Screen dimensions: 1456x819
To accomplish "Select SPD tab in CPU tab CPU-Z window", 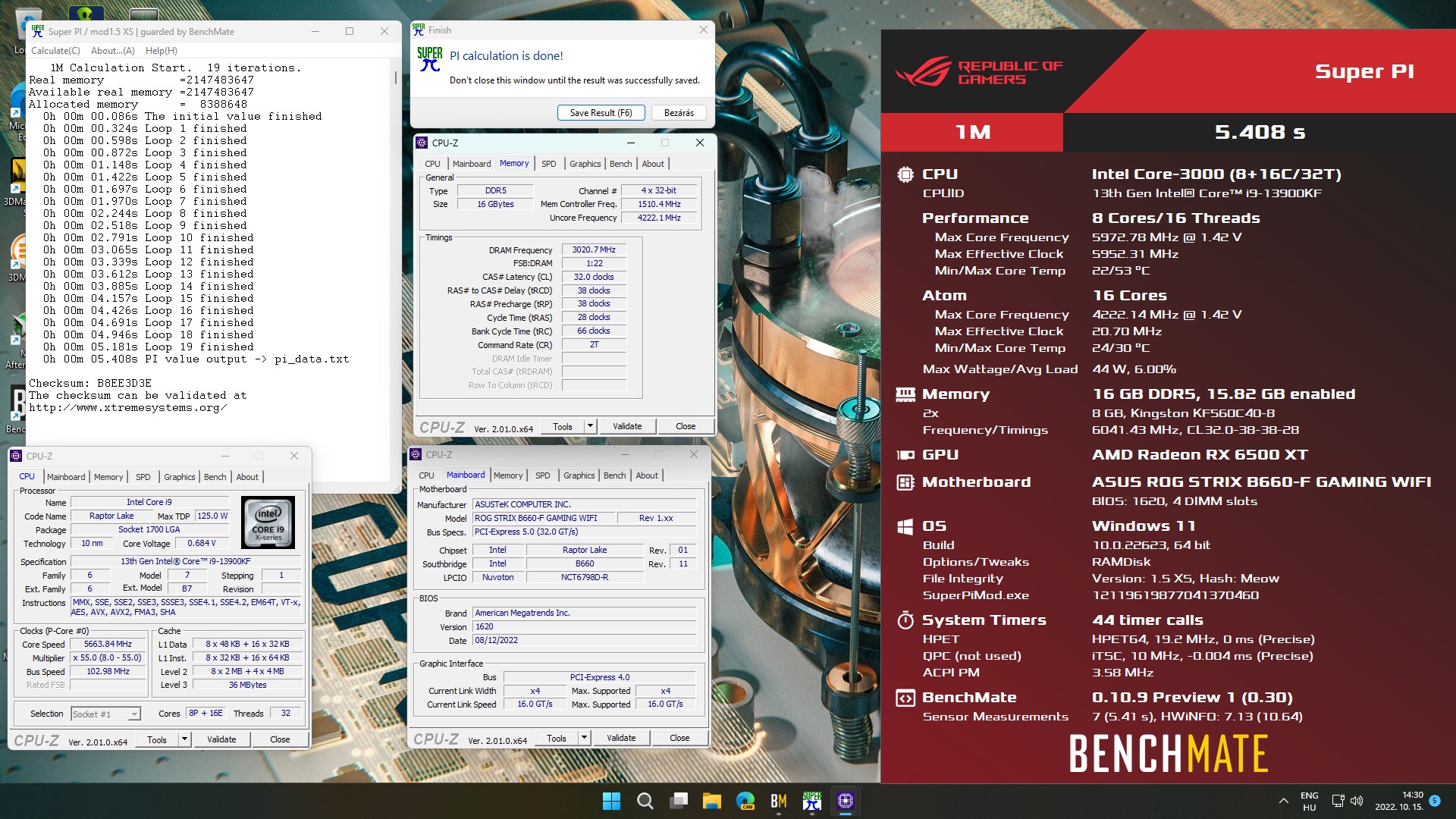I will pos(143,477).
